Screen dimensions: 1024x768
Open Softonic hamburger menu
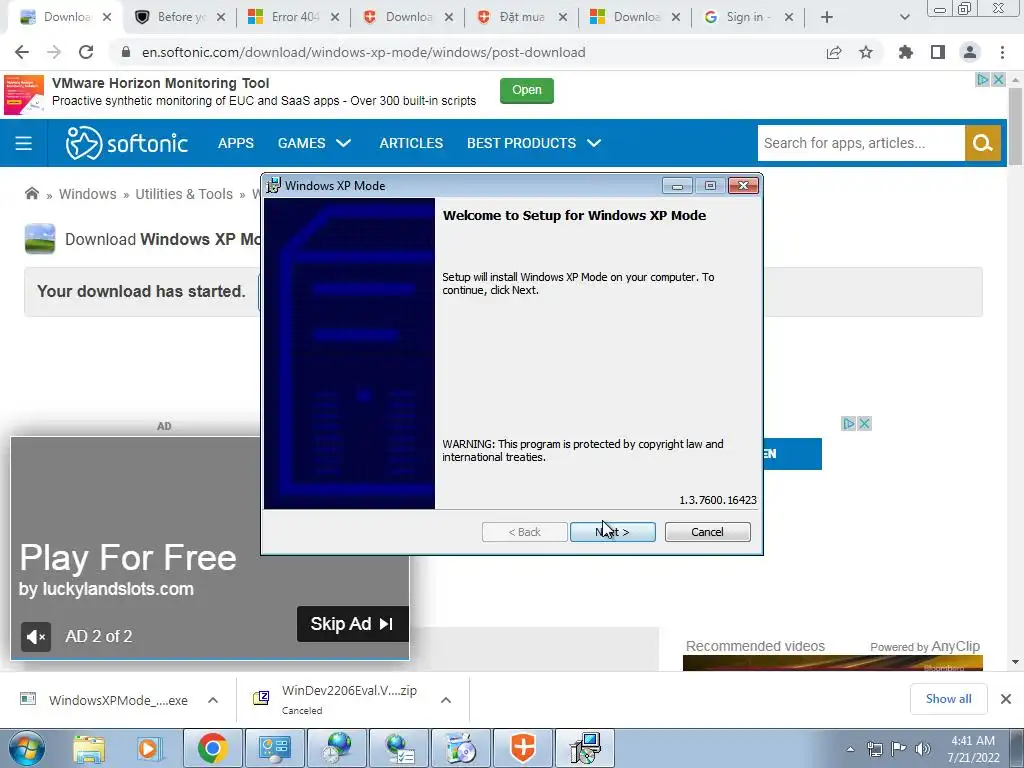24,143
